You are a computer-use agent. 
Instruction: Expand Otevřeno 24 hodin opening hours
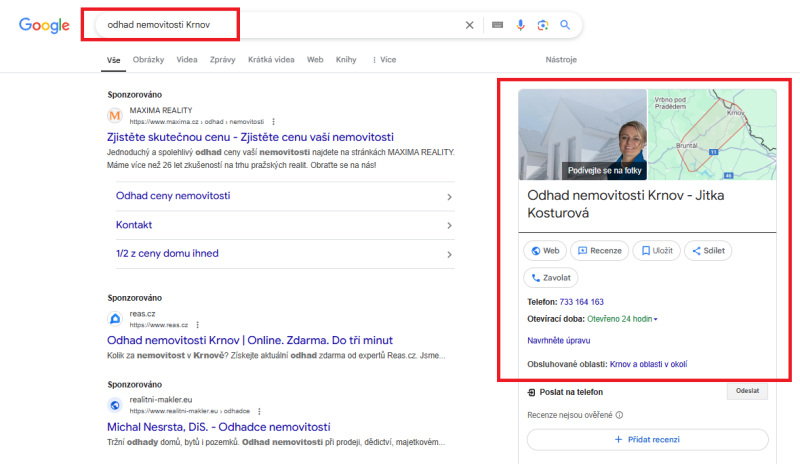[622, 319]
